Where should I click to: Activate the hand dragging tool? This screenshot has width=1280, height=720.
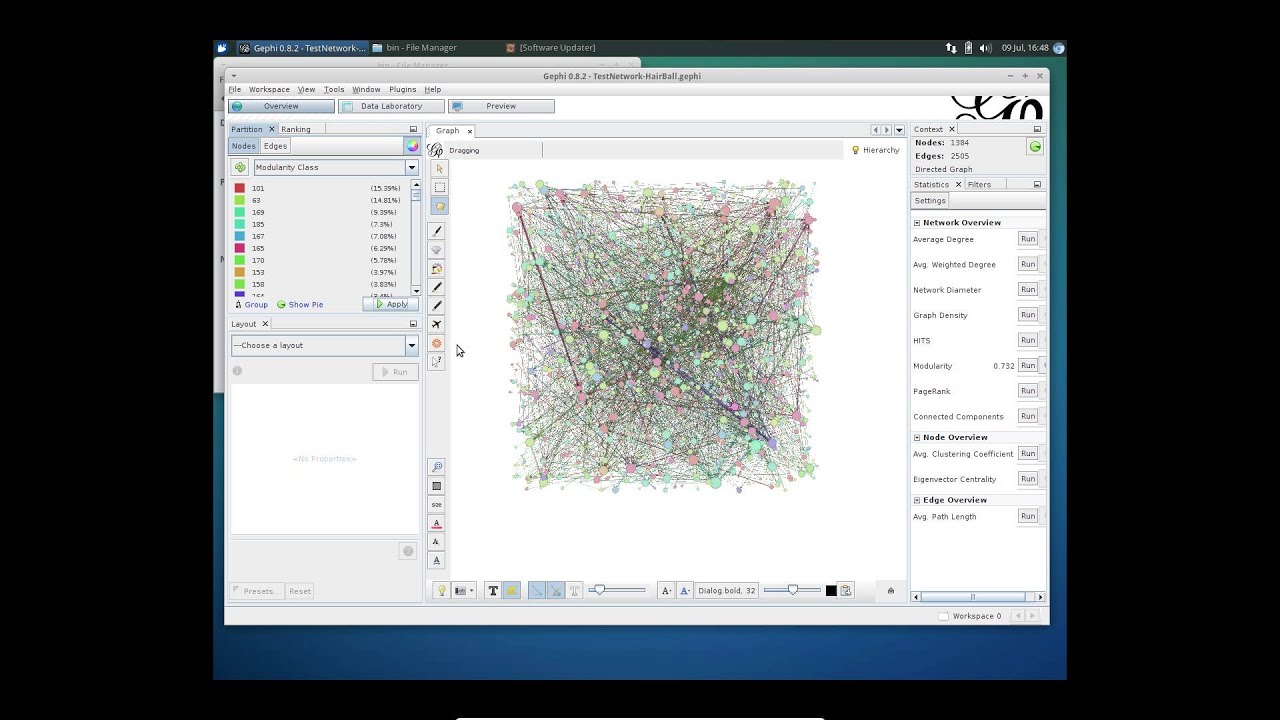(439, 206)
